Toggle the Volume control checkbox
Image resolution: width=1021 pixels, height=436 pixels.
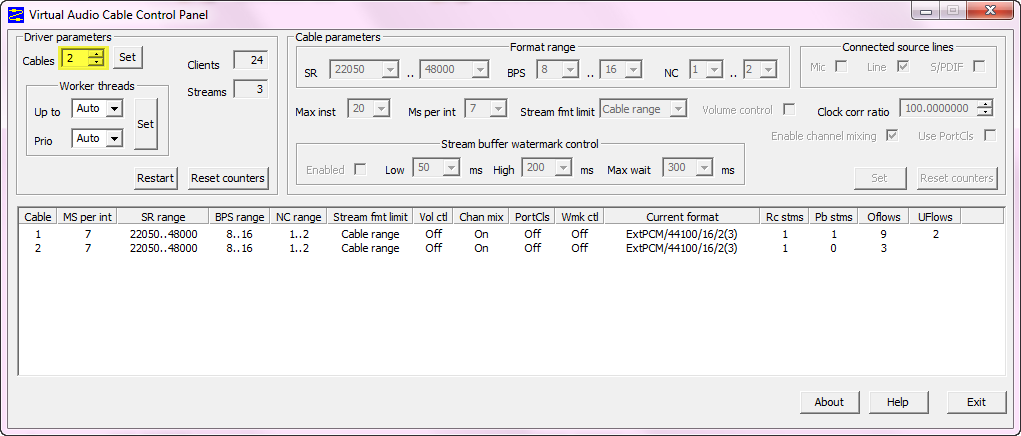(789, 109)
